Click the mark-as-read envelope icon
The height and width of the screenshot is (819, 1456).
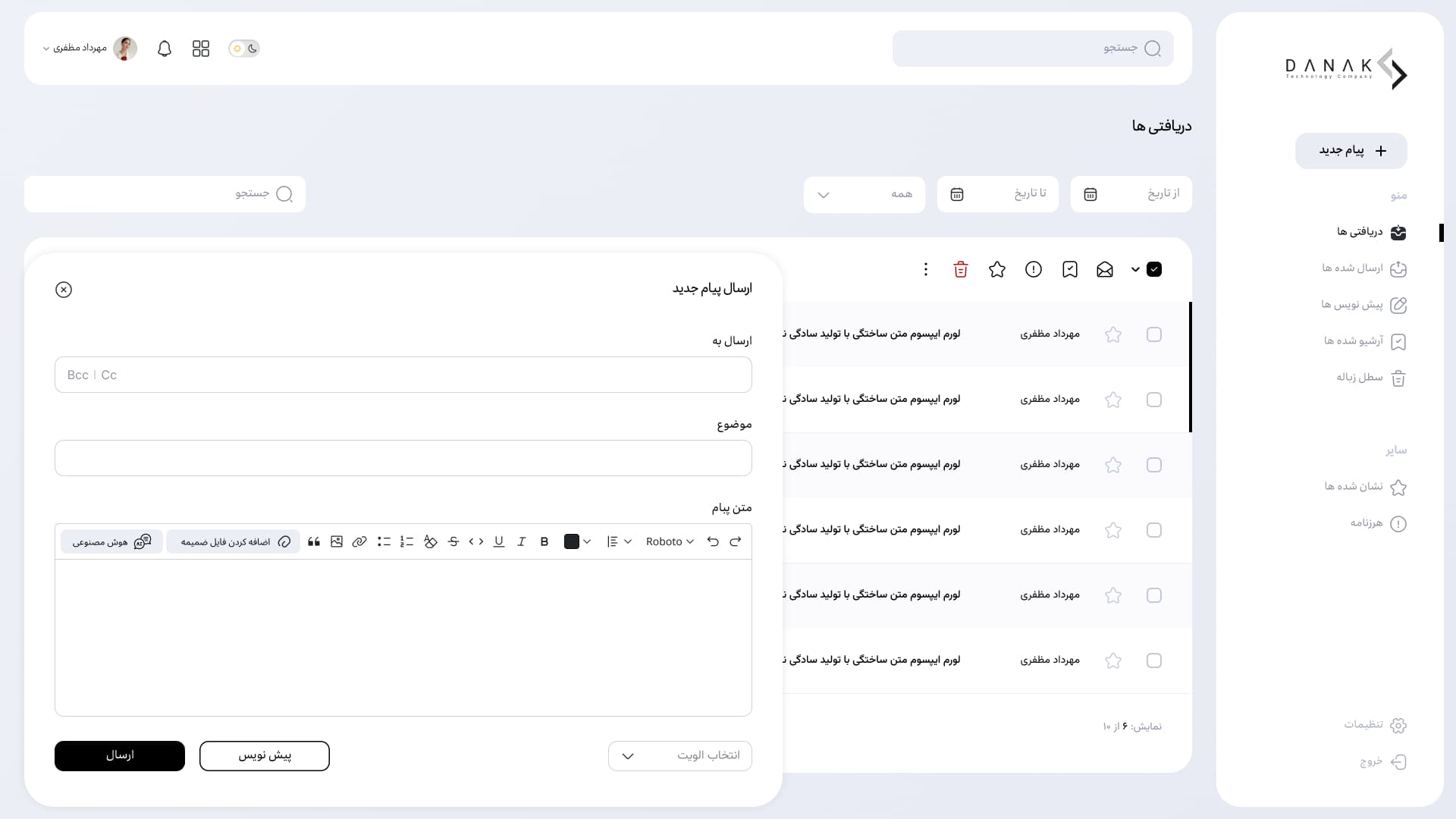click(1105, 269)
